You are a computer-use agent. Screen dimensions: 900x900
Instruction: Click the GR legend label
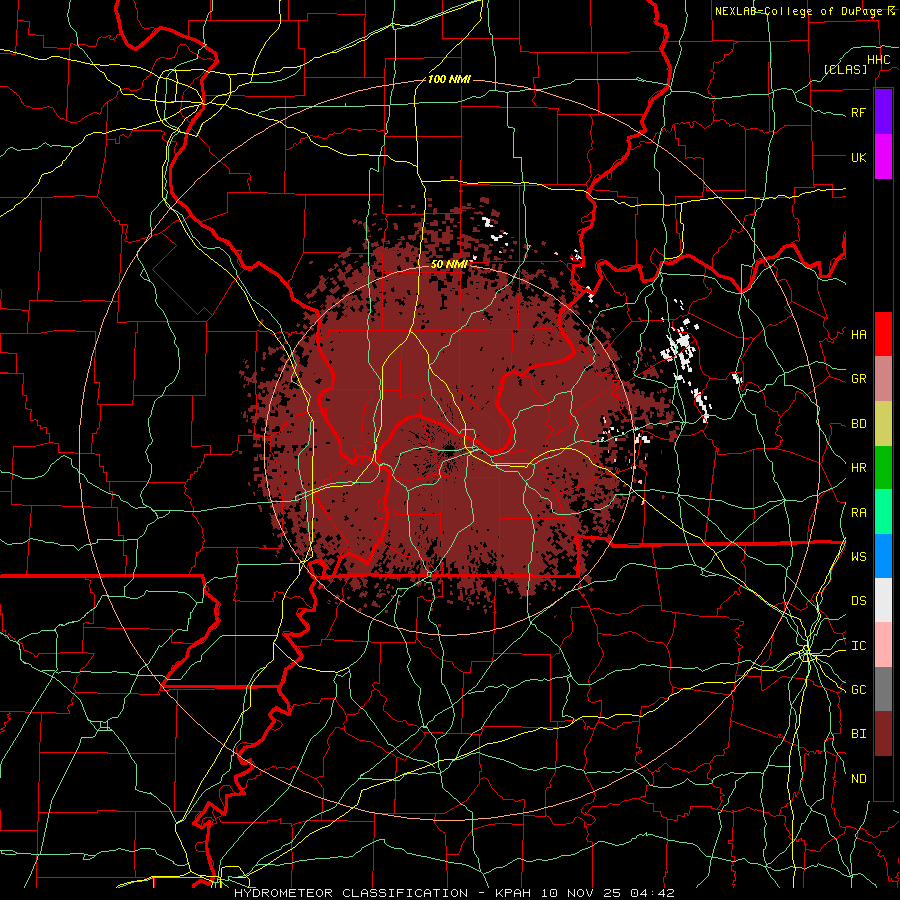pyautogui.click(x=858, y=379)
